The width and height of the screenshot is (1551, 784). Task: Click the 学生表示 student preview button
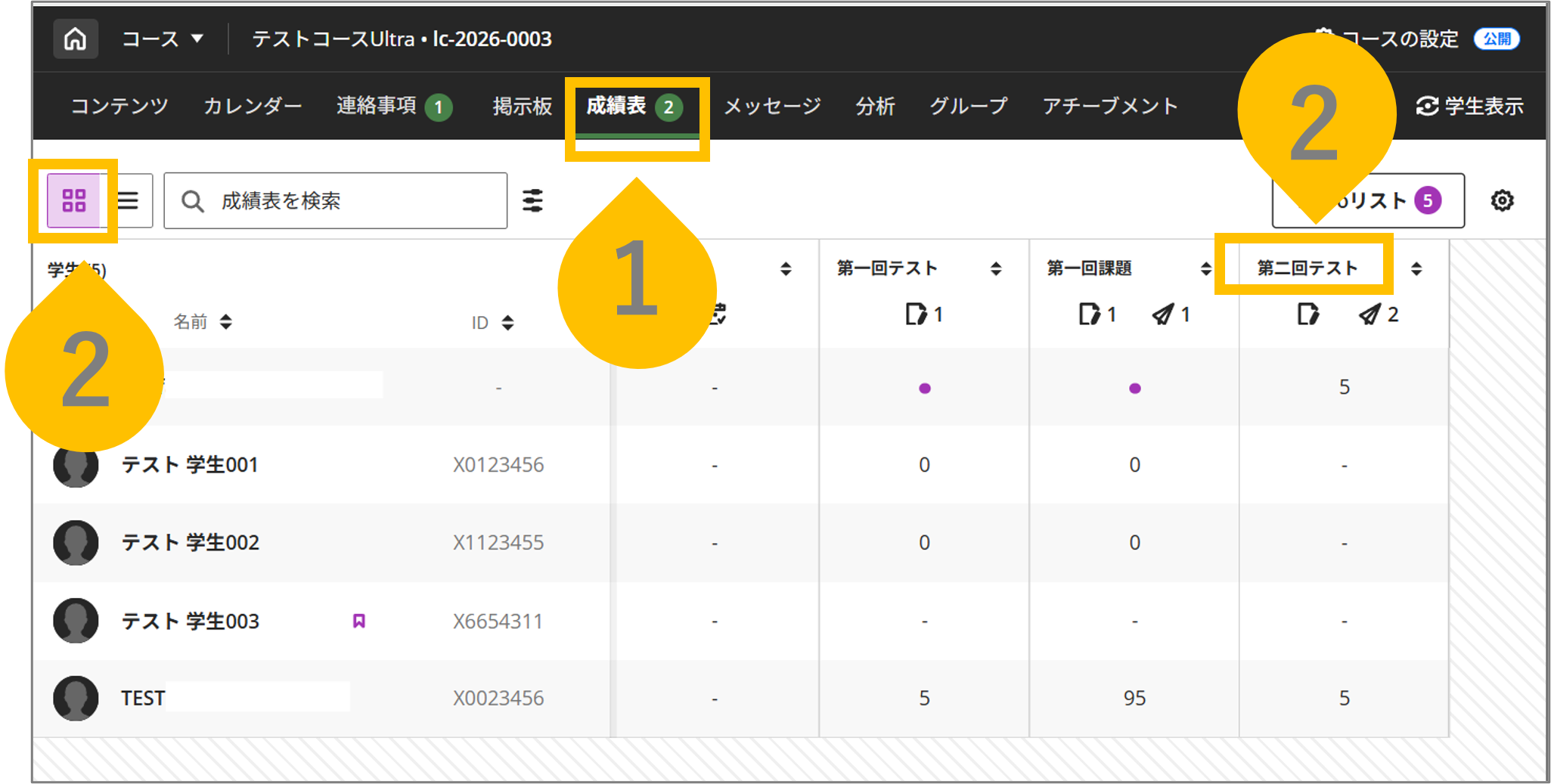1469,107
